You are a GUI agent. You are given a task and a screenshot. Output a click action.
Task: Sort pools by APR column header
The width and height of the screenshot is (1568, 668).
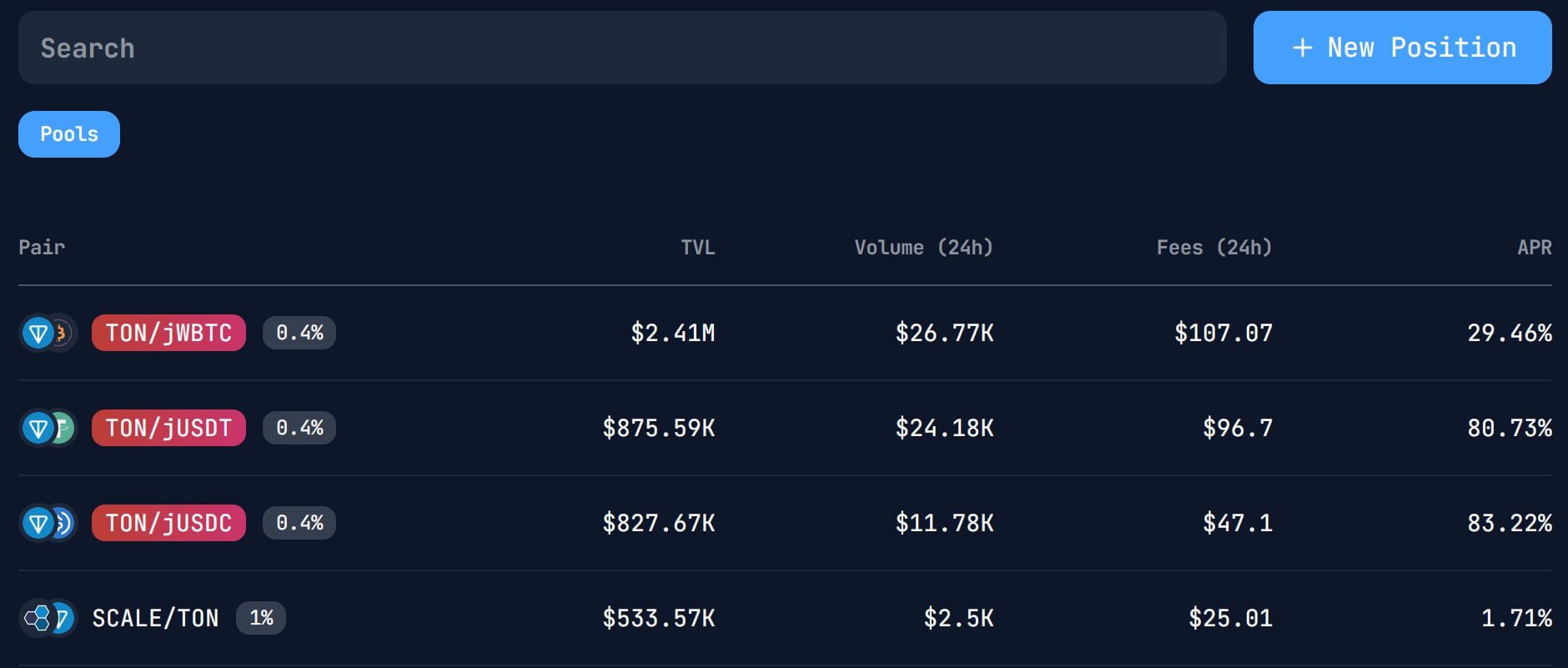click(x=1535, y=248)
